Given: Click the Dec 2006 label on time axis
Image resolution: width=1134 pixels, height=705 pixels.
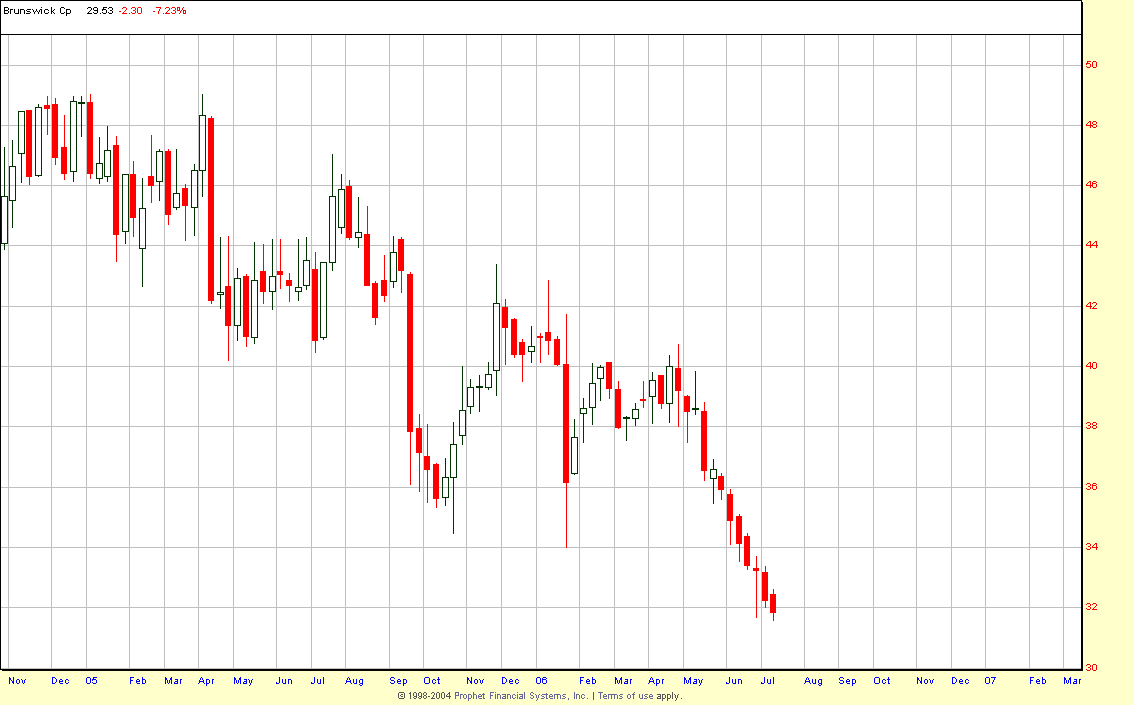Looking at the screenshot, I should tap(960, 680).
